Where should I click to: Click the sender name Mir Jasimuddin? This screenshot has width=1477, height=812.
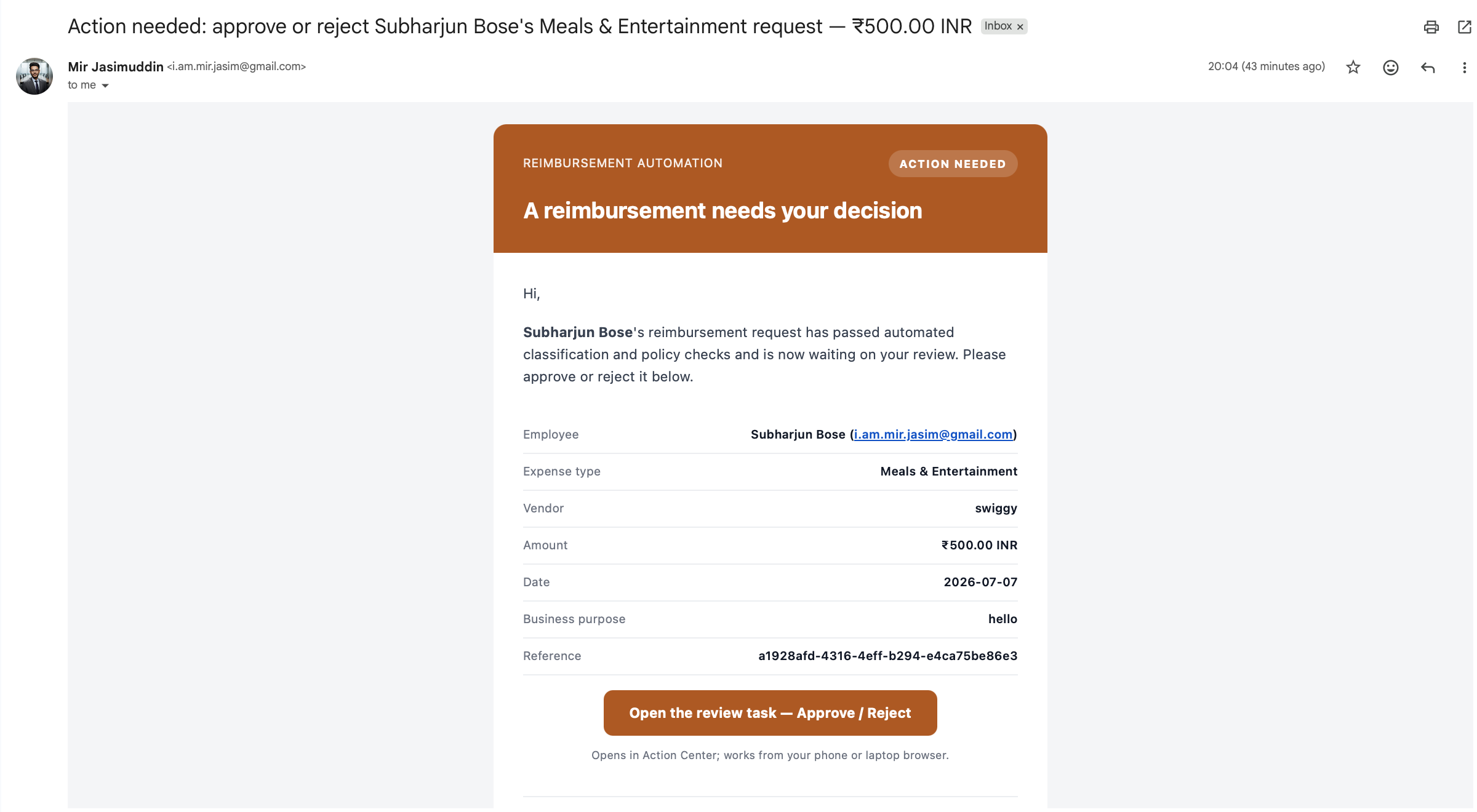pyautogui.click(x=116, y=66)
